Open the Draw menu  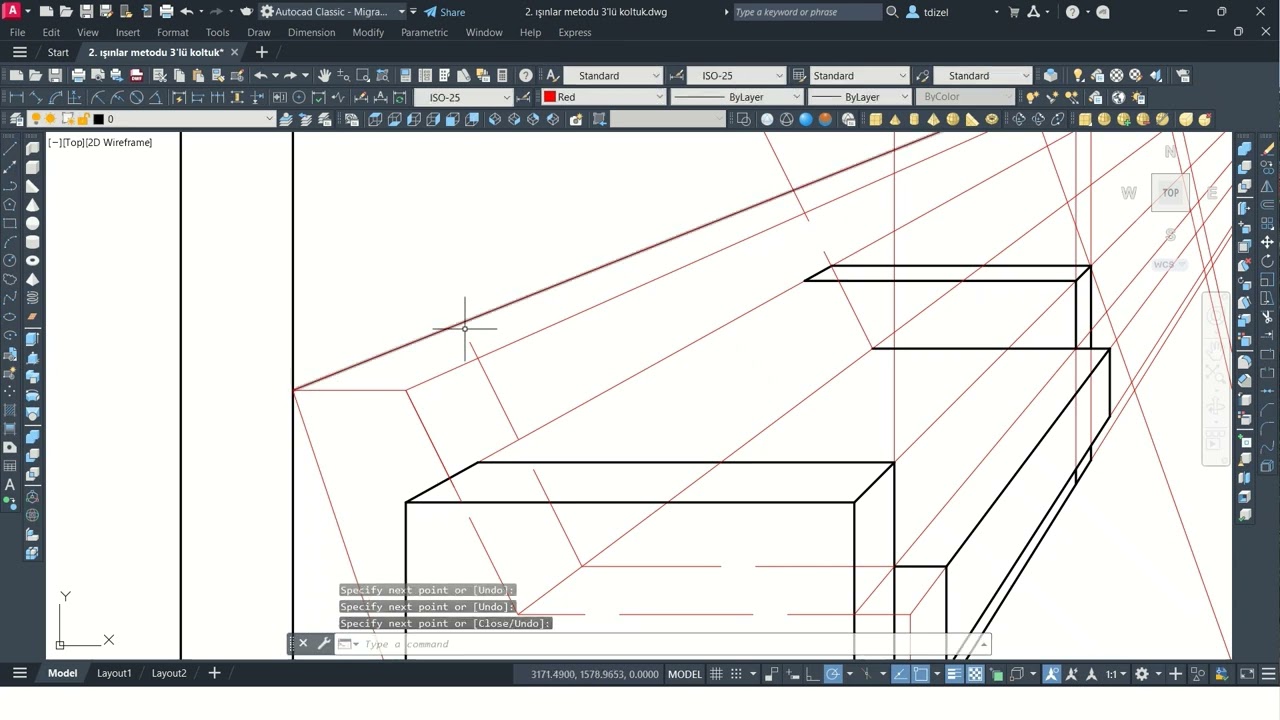click(x=259, y=32)
